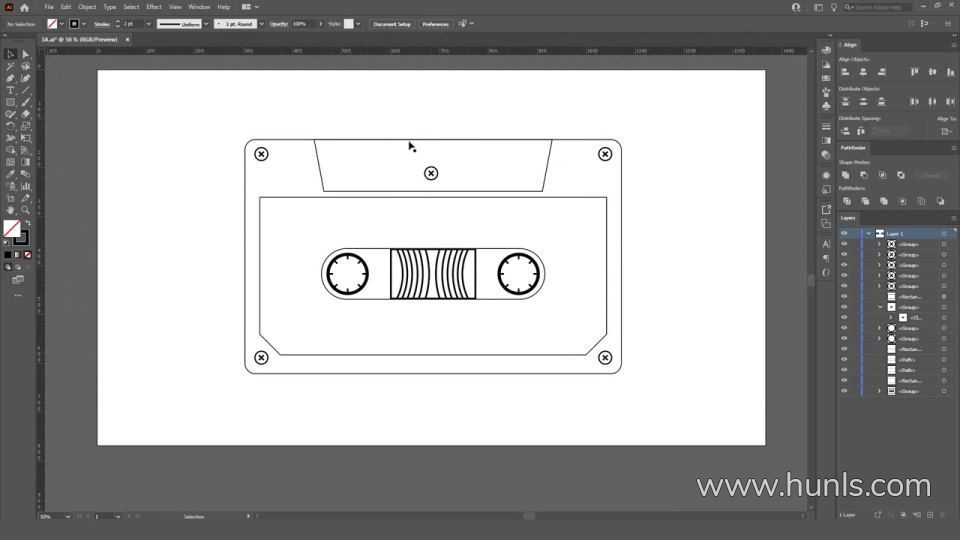This screenshot has height=540, width=960.
Task: Select the Scale tool
Action: tap(26, 126)
